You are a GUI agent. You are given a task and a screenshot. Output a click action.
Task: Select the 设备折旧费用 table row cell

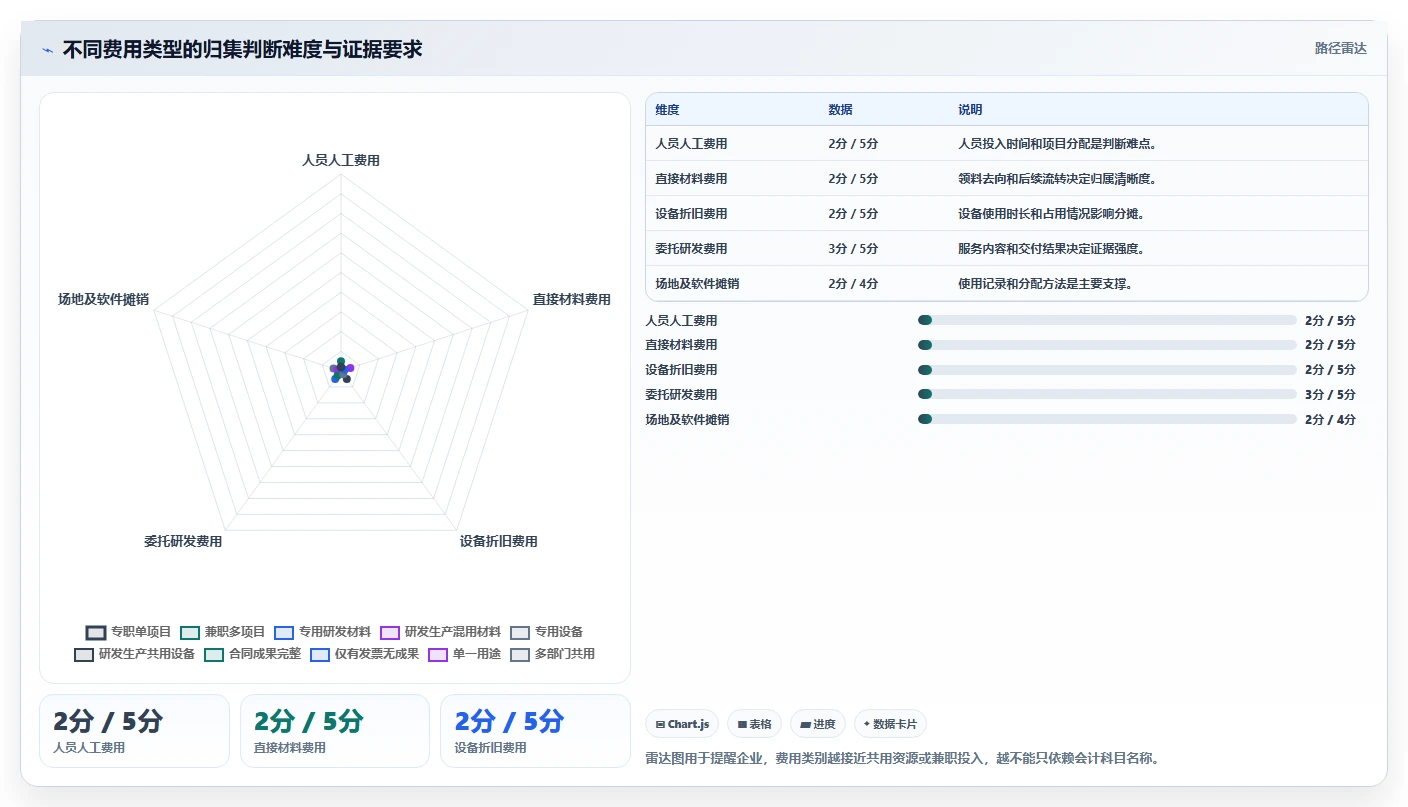point(691,214)
